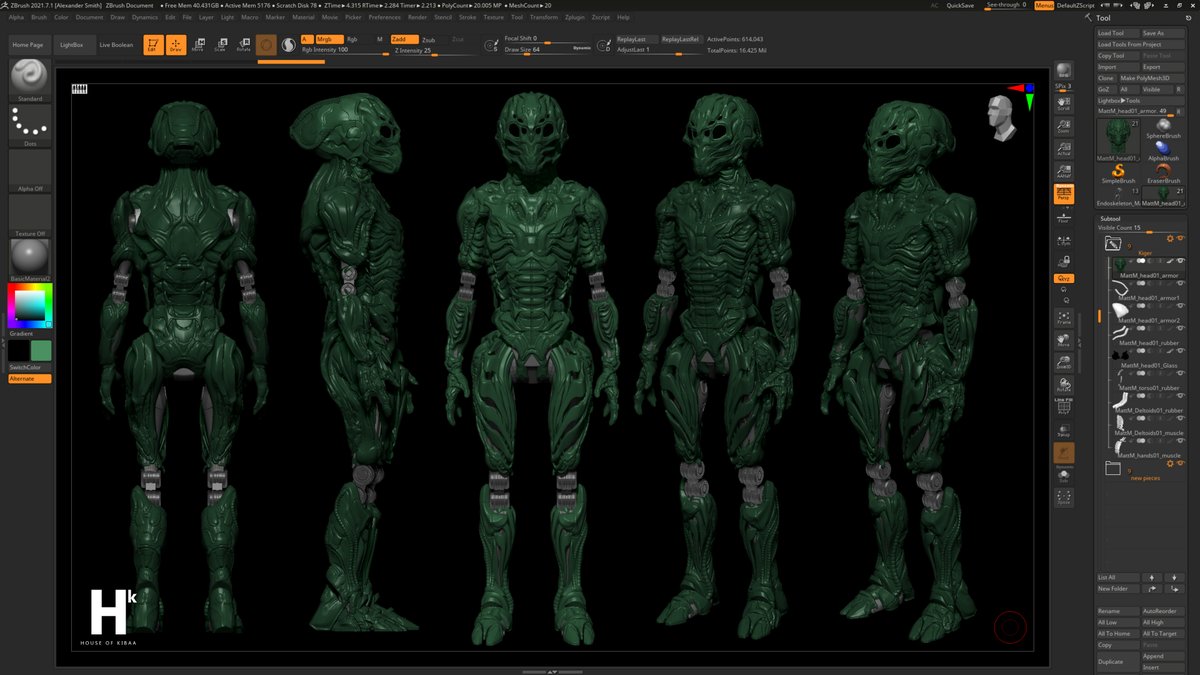Select the EraserBrush tool thumbnail
The height and width of the screenshot is (675, 1200).
click(x=1162, y=175)
